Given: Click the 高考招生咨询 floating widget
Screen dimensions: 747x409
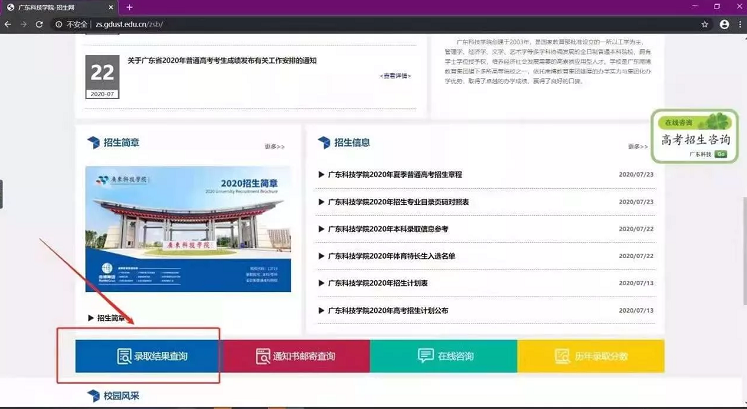Looking at the screenshot, I should click(x=694, y=137).
